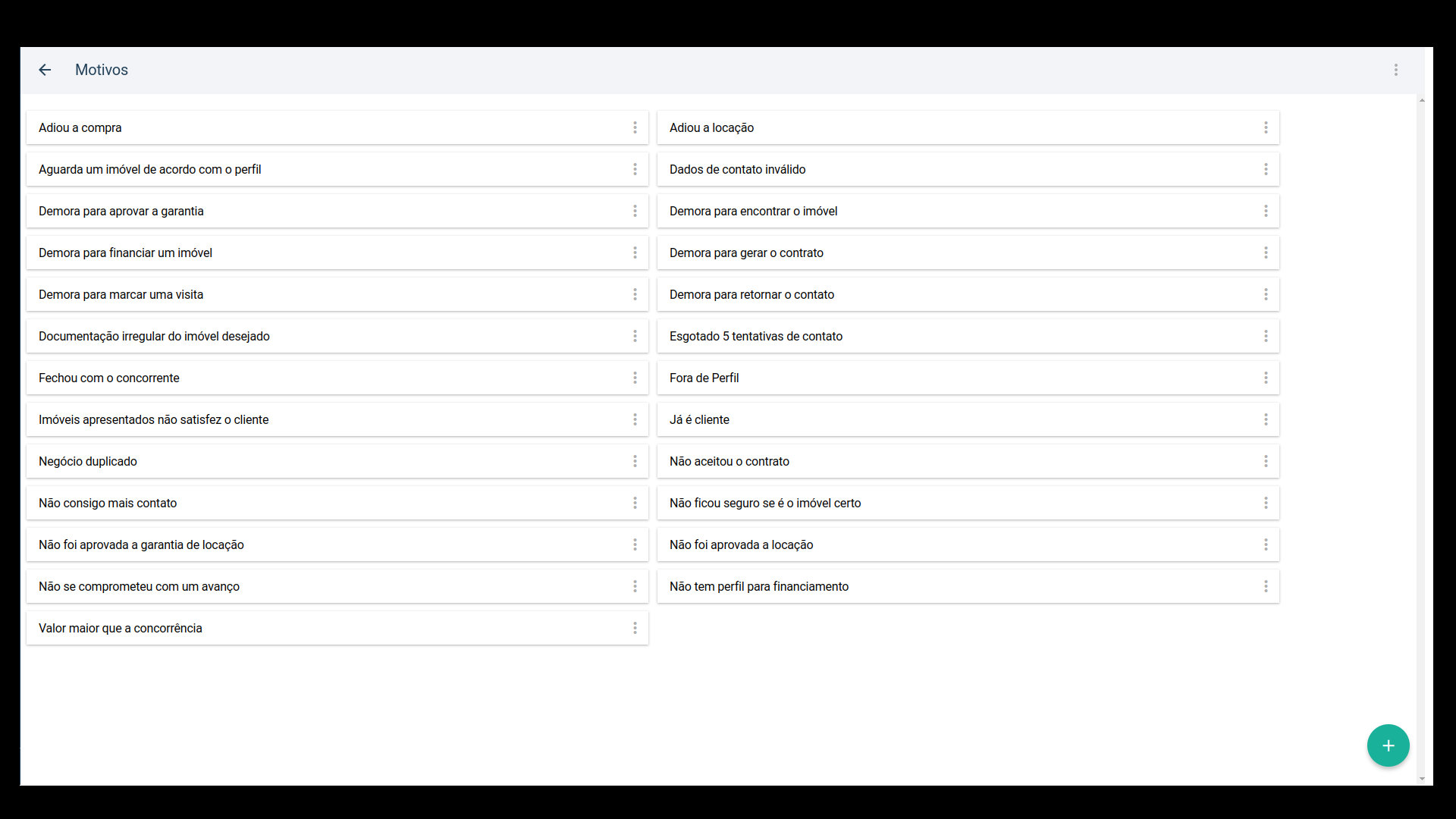This screenshot has width=1456, height=819.
Task: Open options for Adiou a compra
Action: (635, 127)
